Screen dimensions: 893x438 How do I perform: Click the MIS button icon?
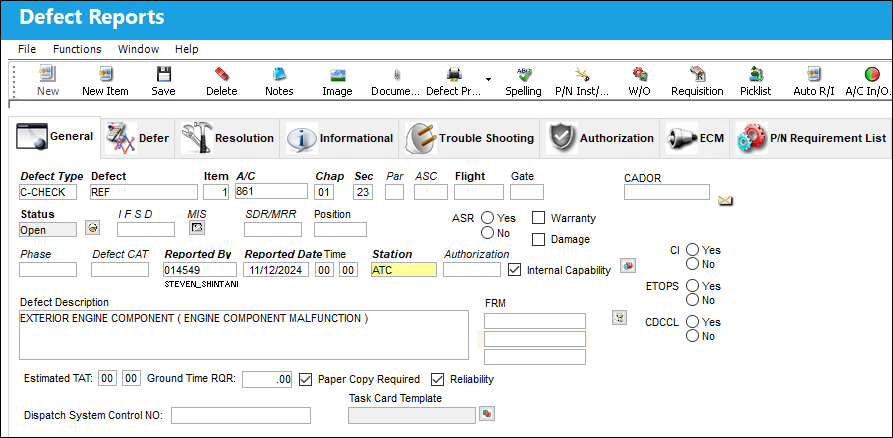click(x=197, y=228)
